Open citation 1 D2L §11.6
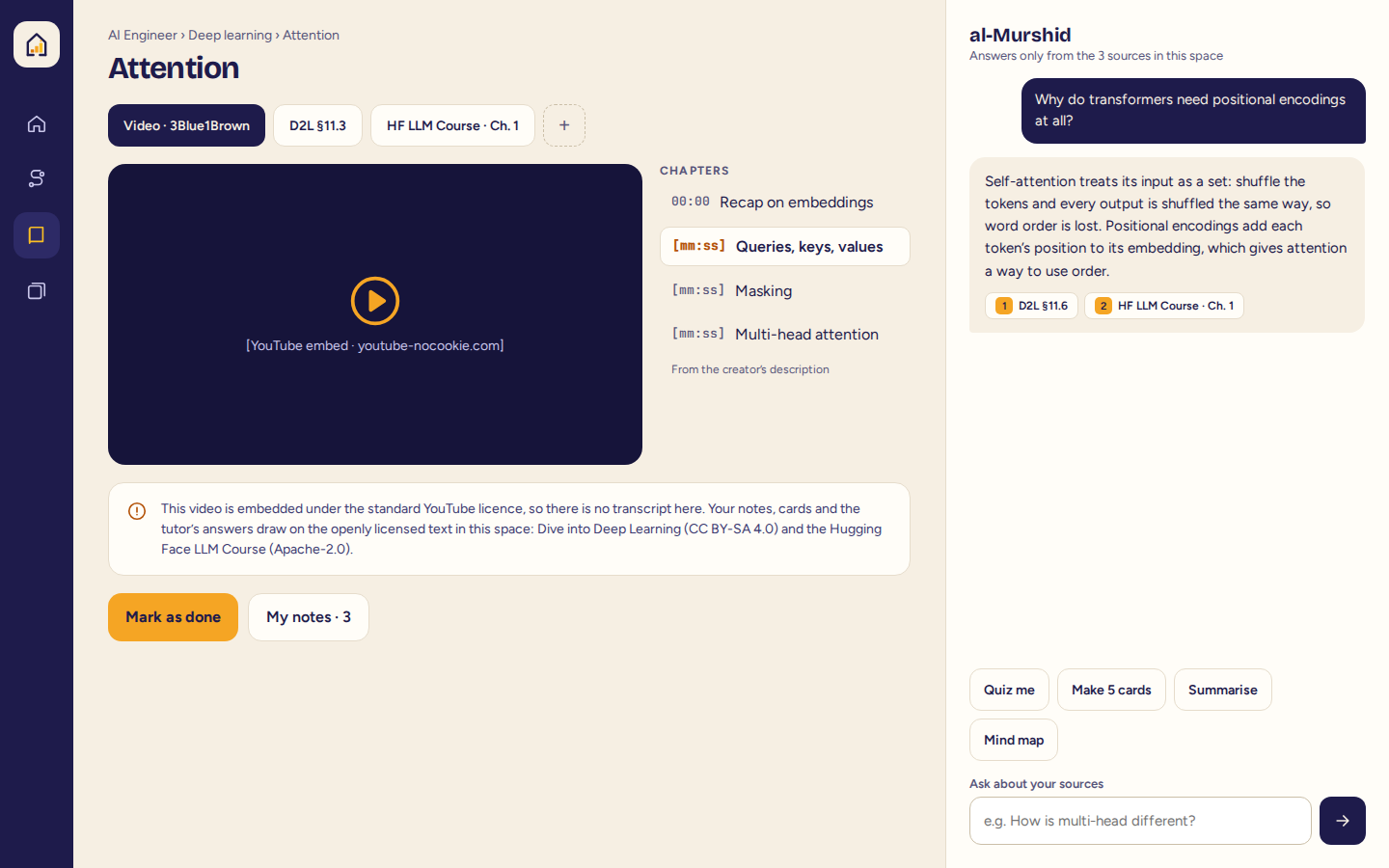The image size is (1389, 868). coord(1031,306)
